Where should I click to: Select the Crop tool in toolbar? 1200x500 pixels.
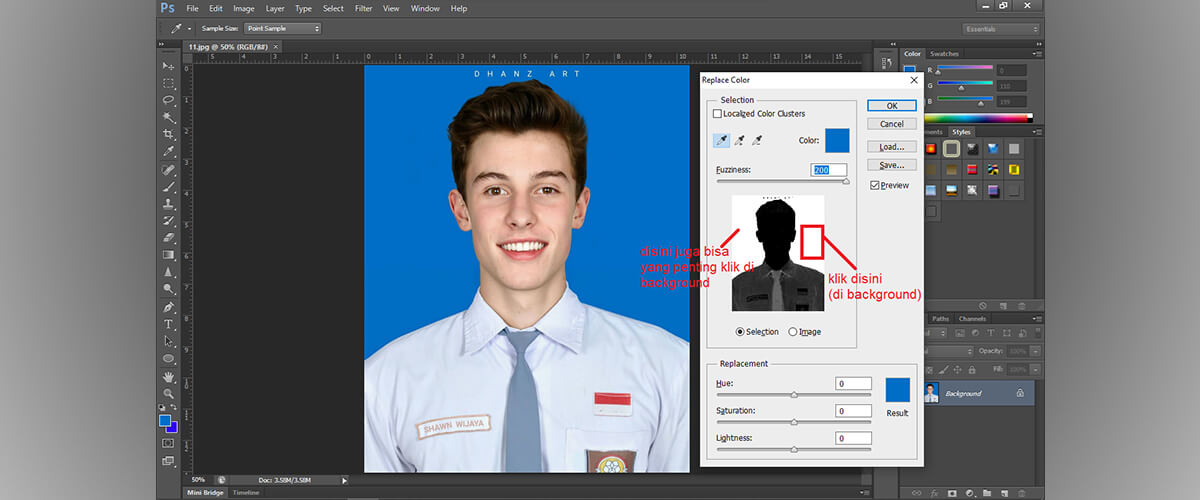tap(168, 134)
